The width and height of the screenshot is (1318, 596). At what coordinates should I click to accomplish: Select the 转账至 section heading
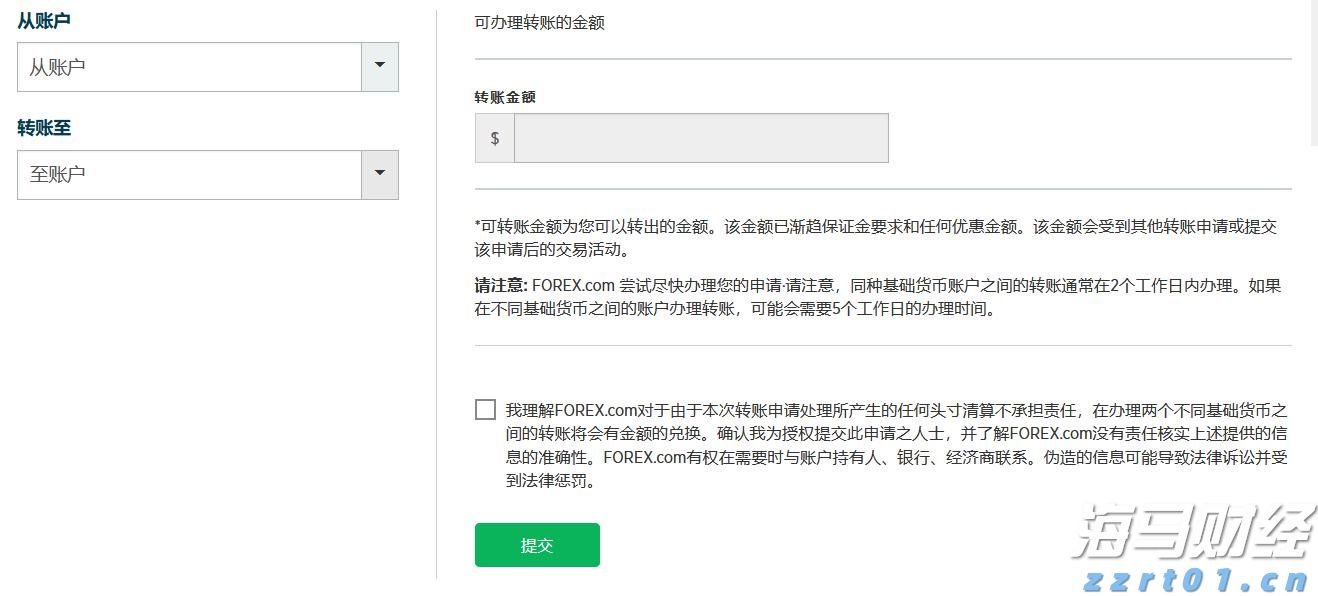[x=44, y=127]
